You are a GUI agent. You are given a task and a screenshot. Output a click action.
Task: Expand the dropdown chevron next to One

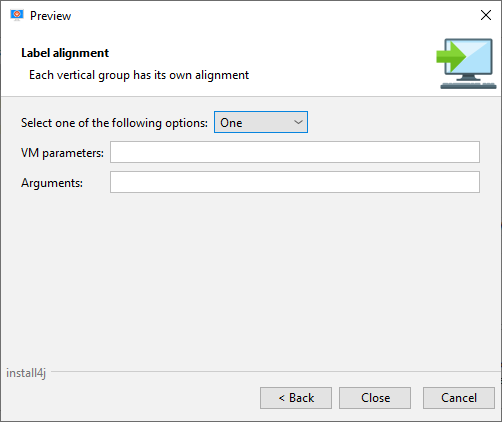tap(298, 122)
